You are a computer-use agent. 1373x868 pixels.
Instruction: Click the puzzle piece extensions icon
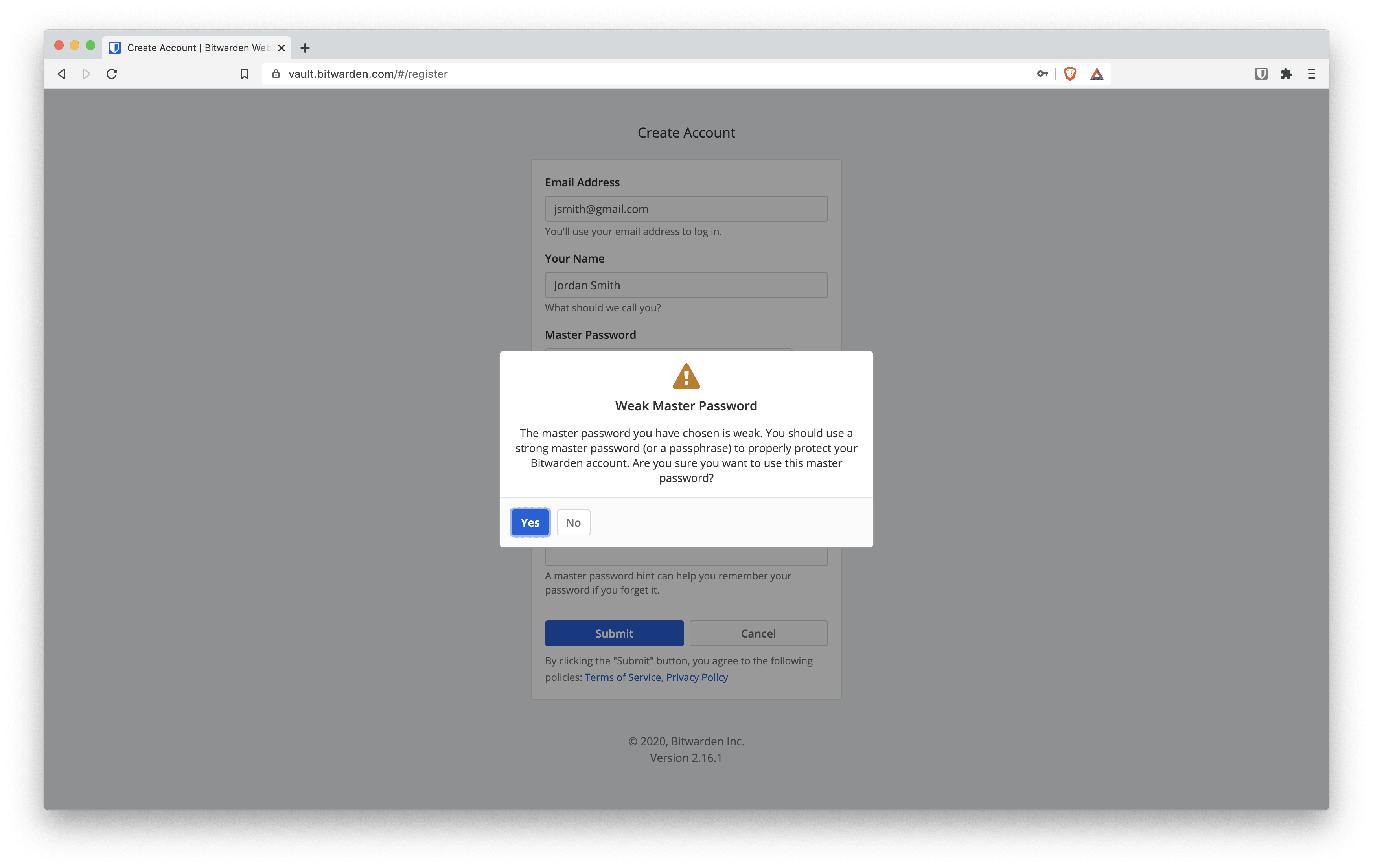[1285, 73]
